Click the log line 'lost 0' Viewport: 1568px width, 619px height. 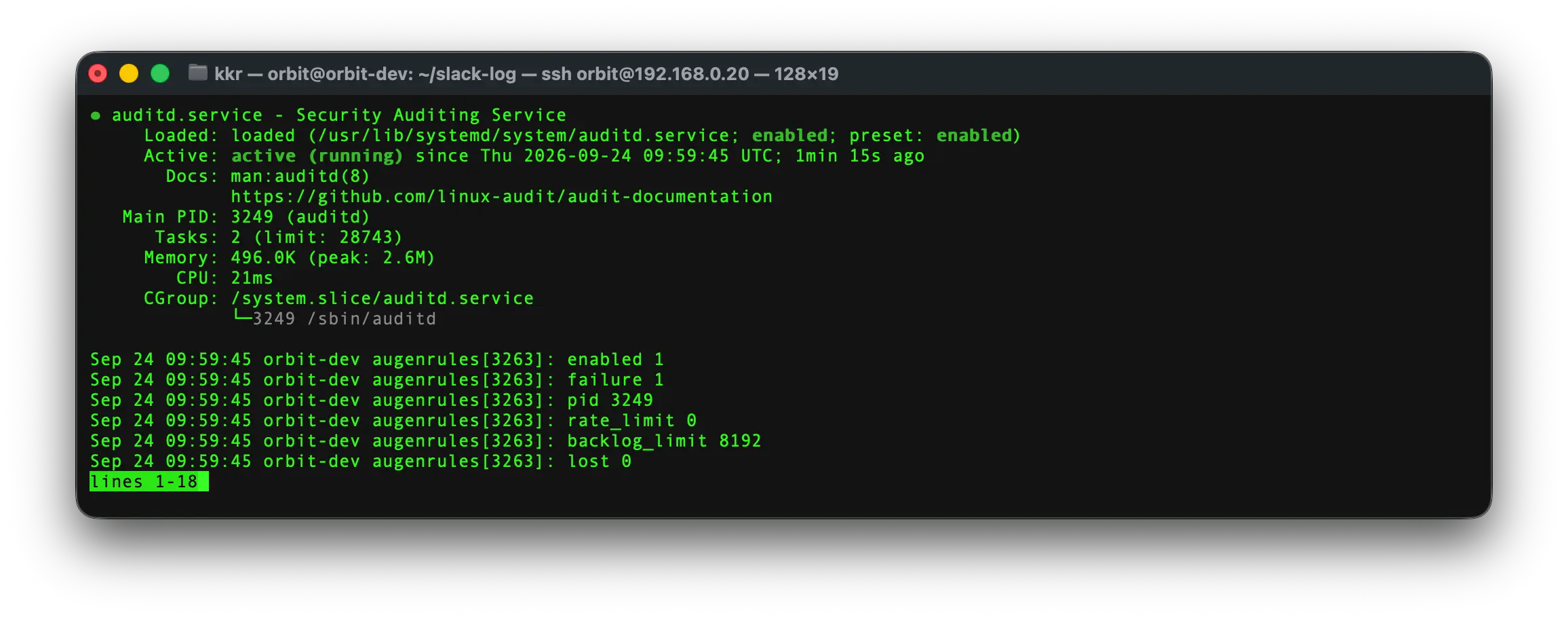pos(361,462)
